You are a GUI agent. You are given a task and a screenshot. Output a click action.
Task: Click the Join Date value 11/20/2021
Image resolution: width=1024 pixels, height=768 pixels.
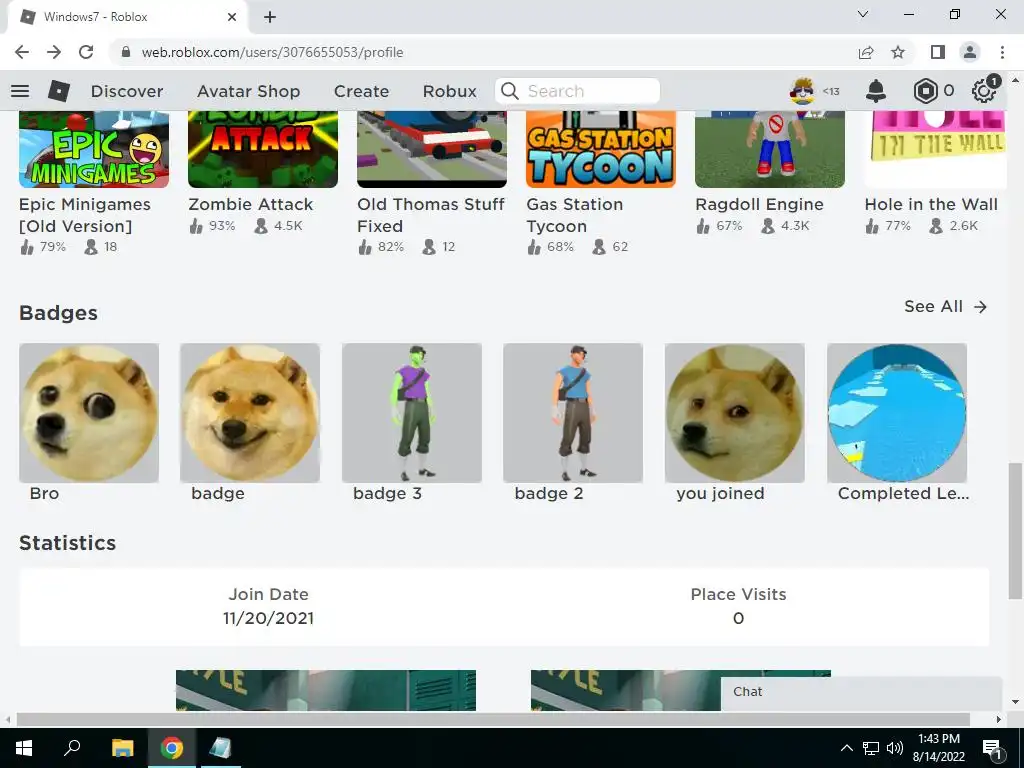[x=268, y=618]
